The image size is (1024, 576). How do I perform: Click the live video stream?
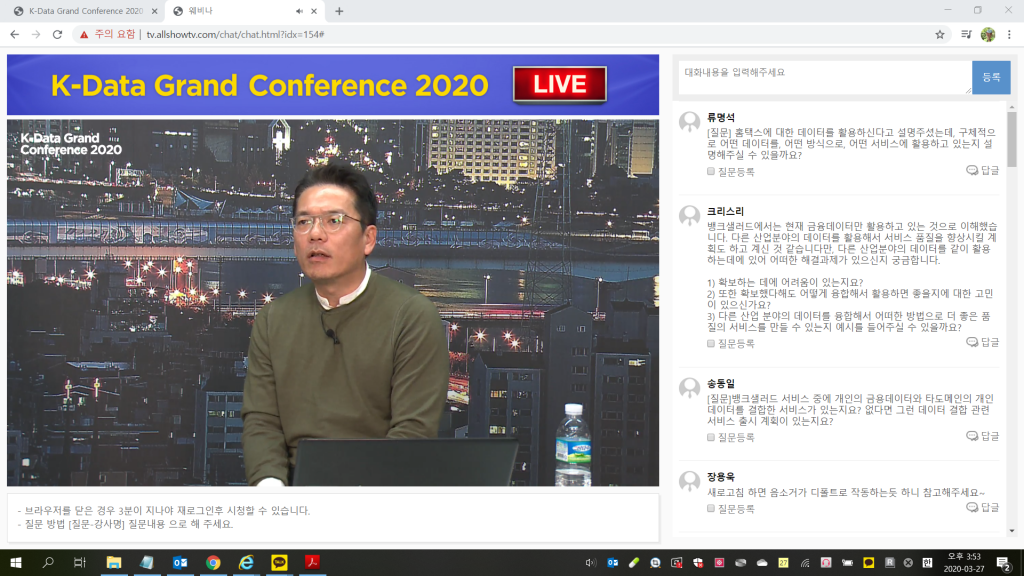click(x=333, y=302)
